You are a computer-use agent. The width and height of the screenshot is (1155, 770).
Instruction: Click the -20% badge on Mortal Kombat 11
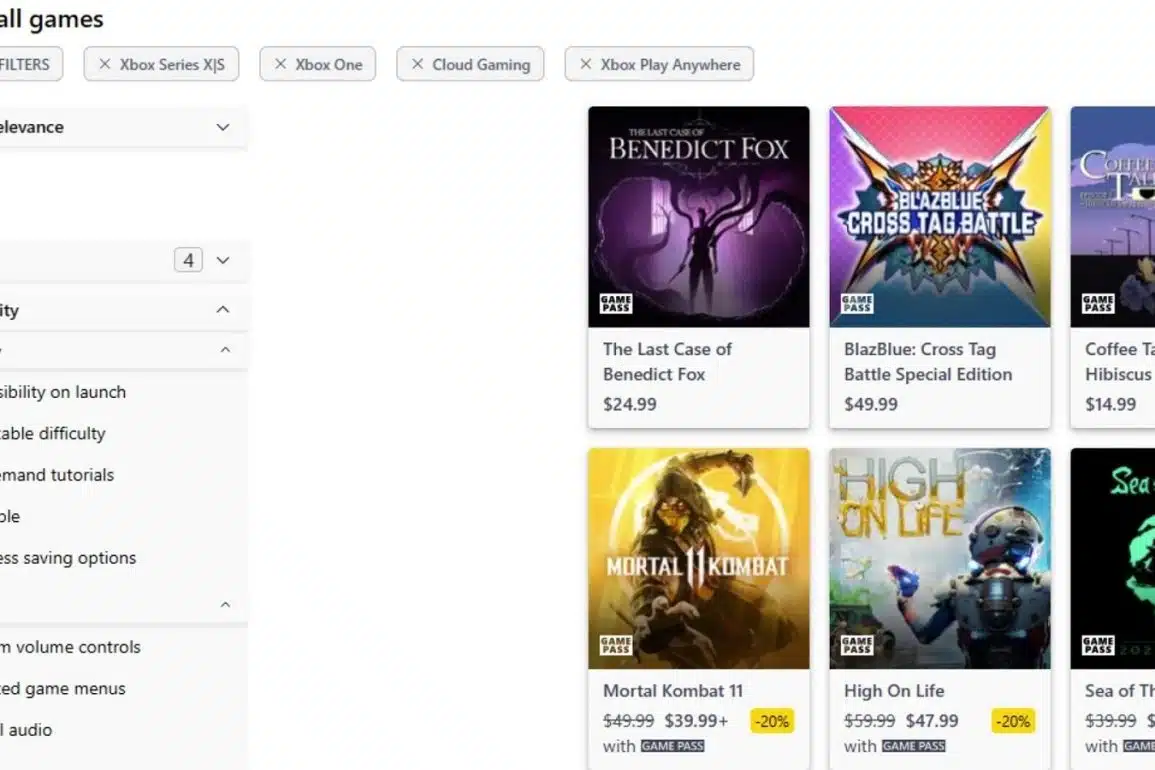(771, 721)
